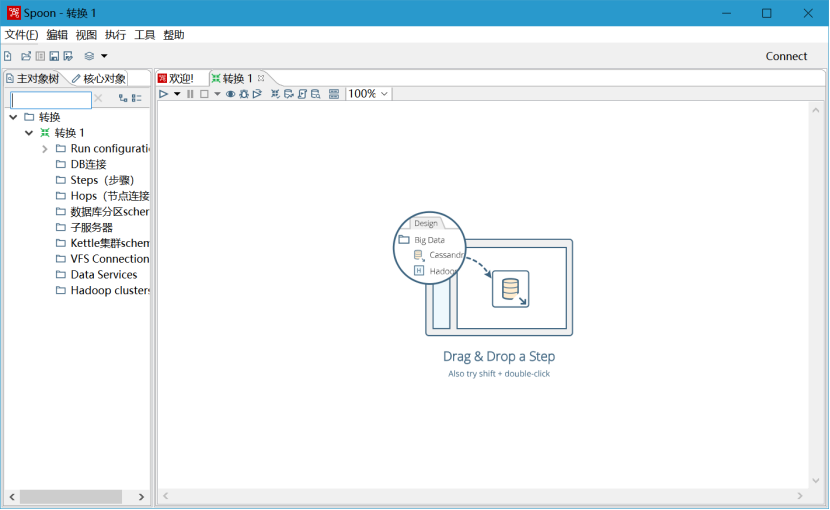Clear the tree search field
Screen dimensions: 830x510
98,98
